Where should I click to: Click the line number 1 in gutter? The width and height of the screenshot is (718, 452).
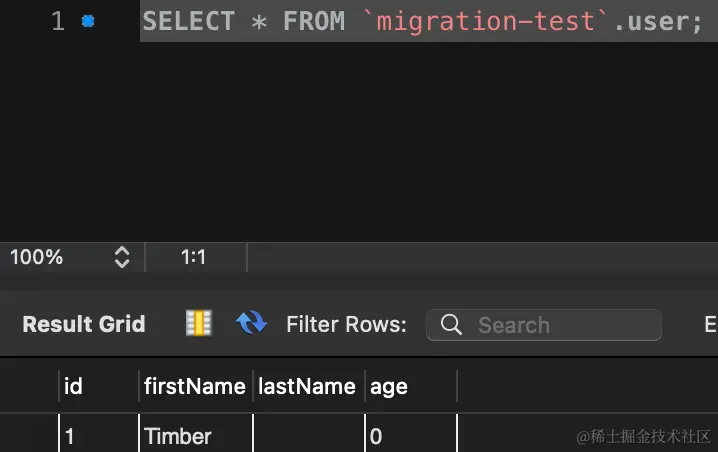tap(58, 21)
